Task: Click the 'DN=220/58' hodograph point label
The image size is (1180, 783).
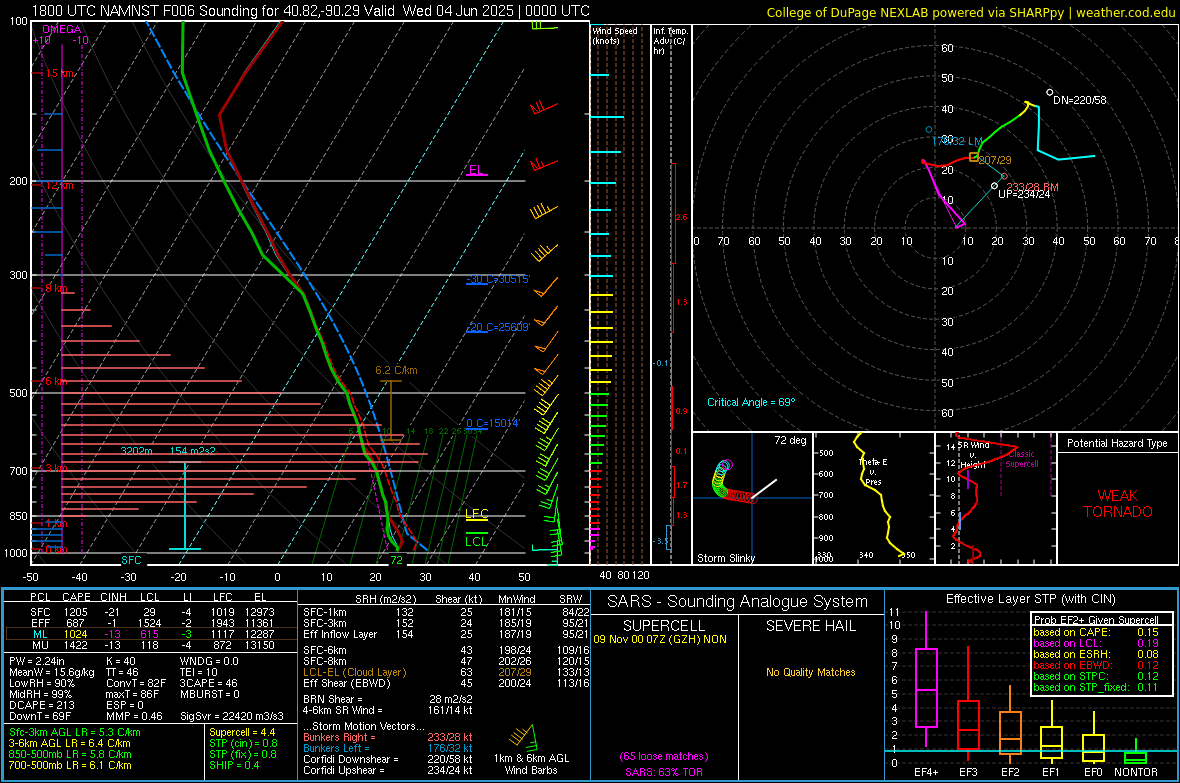Action: 1080,100
